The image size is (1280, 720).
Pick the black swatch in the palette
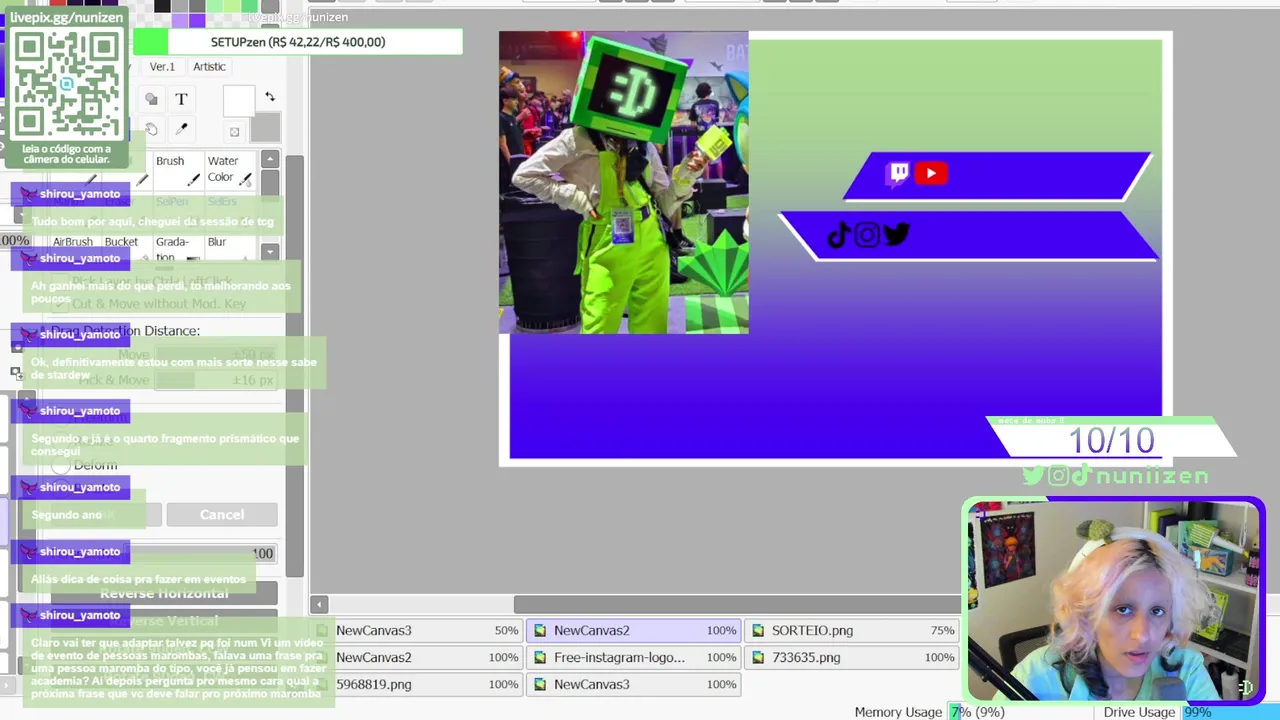click(162, 6)
